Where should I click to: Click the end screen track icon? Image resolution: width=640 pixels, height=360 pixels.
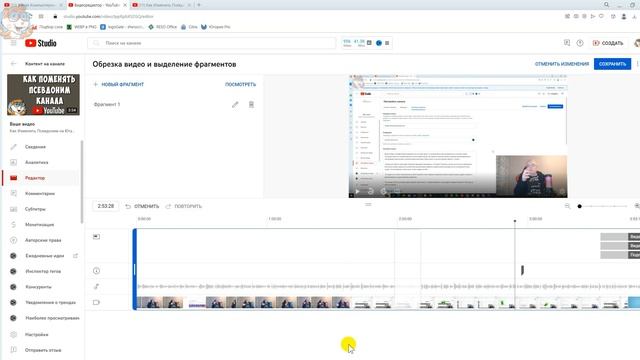tap(96, 237)
